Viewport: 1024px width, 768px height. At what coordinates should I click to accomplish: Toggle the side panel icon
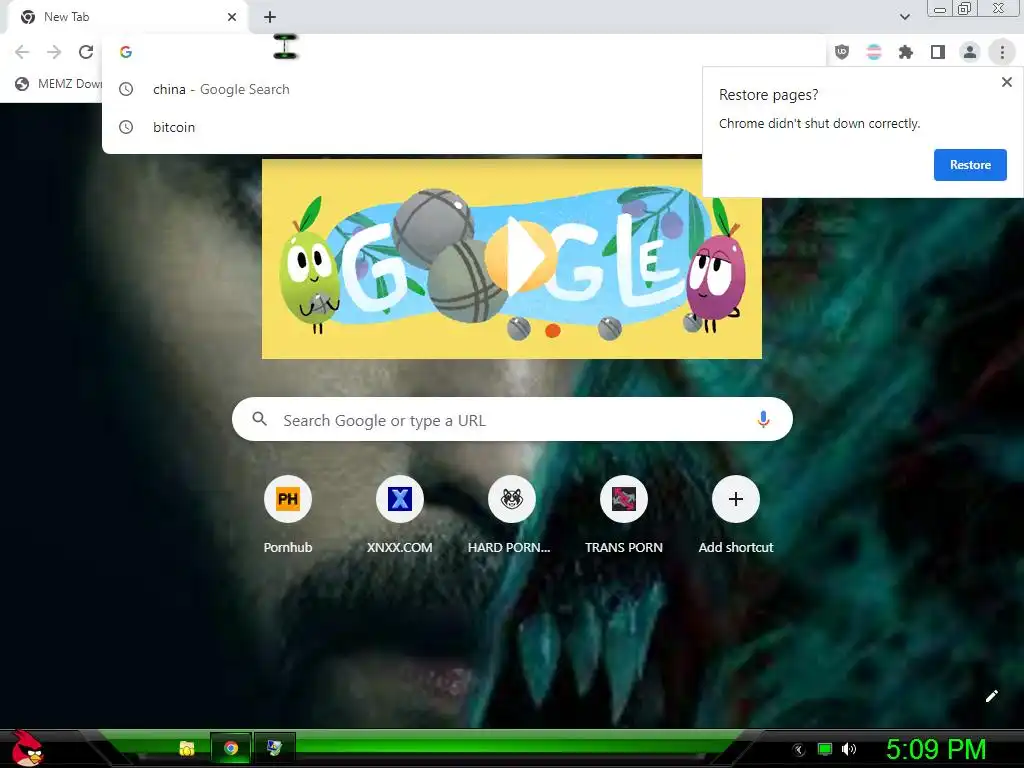pos(938,52)
